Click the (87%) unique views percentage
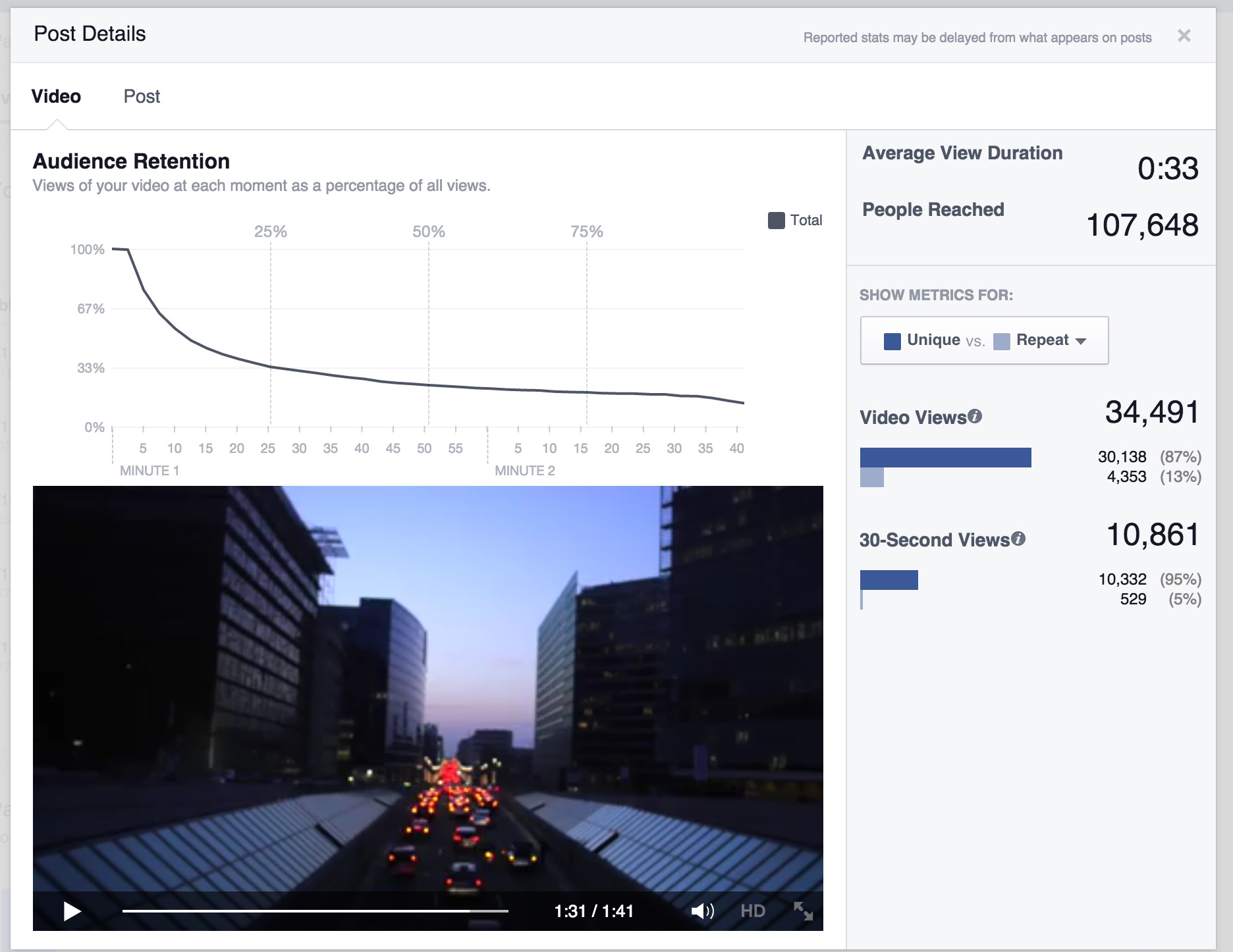This screenshot has width=1233, height=952. coord(1180,457)
